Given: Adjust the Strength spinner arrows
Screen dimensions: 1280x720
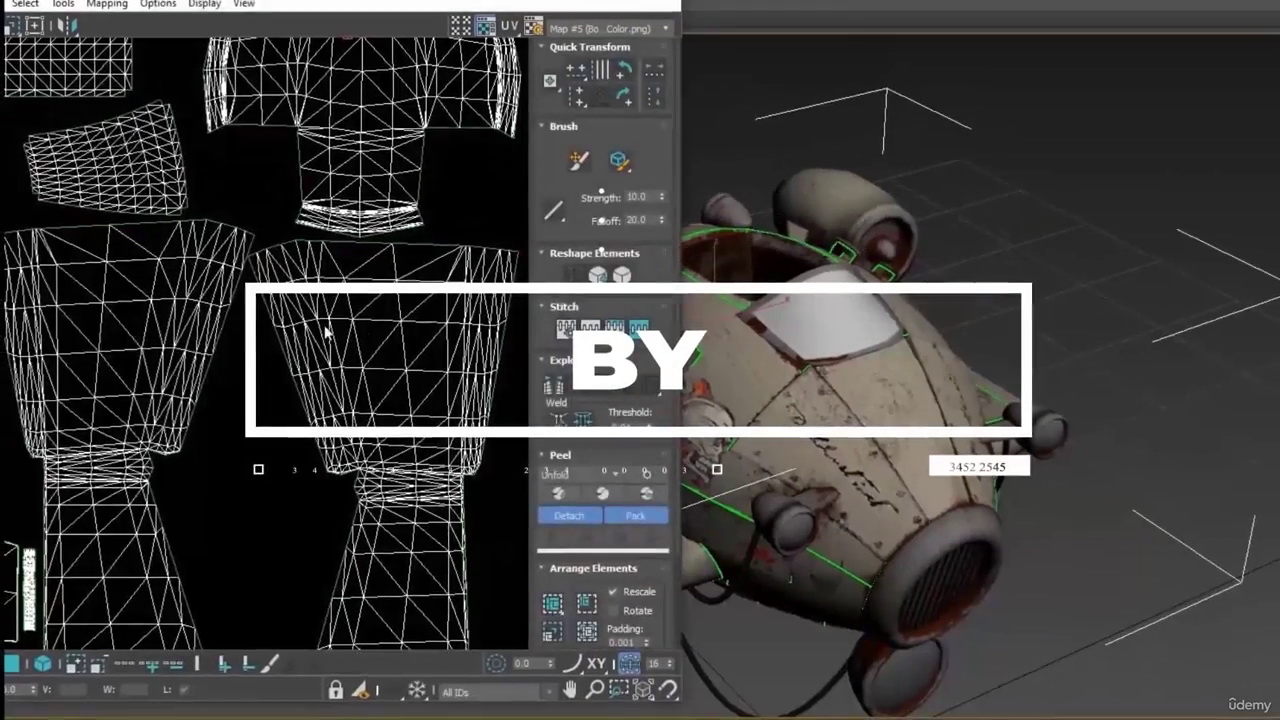Looking at the screenshot, I should click(x=661, y=197).
